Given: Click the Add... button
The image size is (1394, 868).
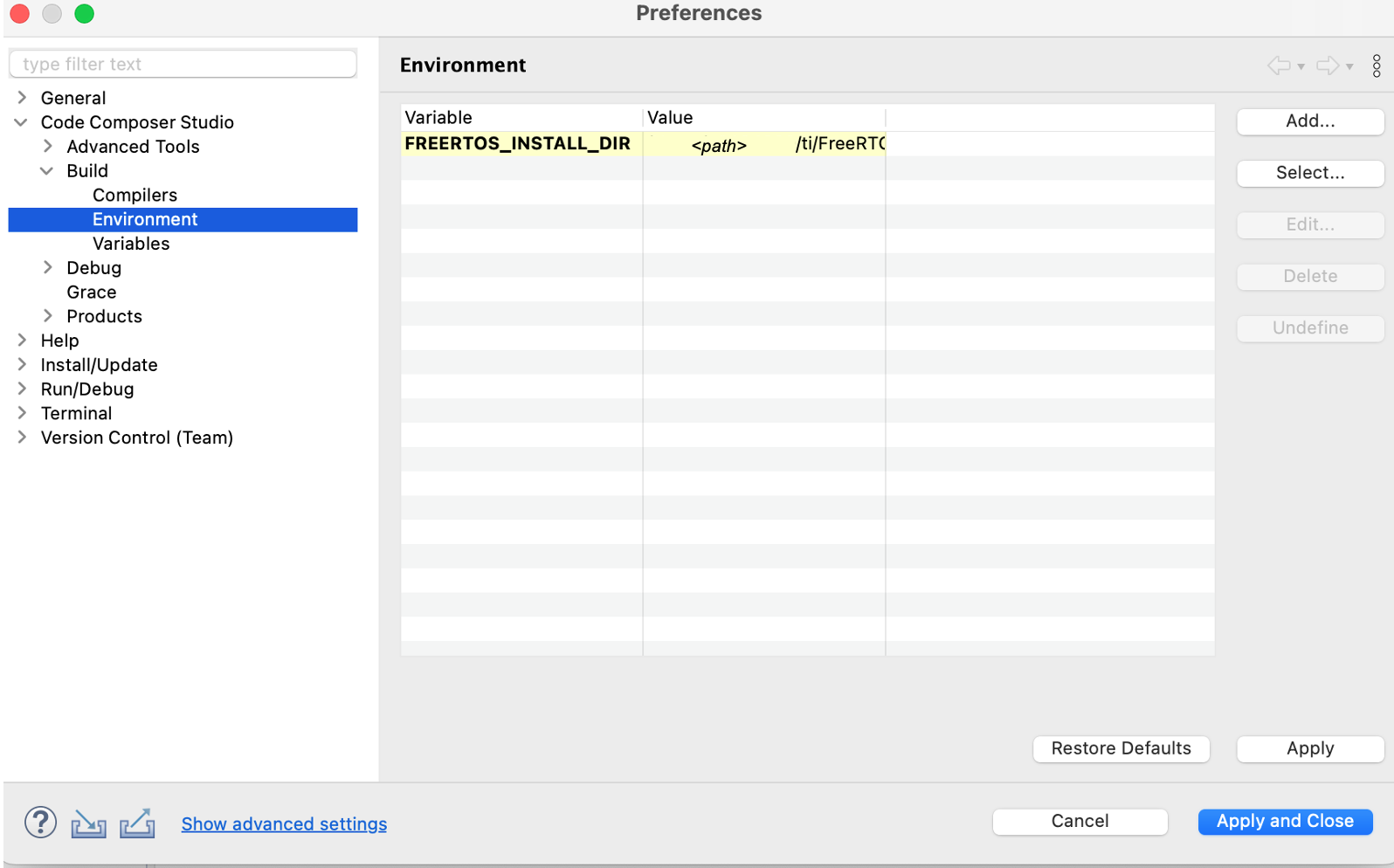Looking at the screenshot, I should 1310,121.
